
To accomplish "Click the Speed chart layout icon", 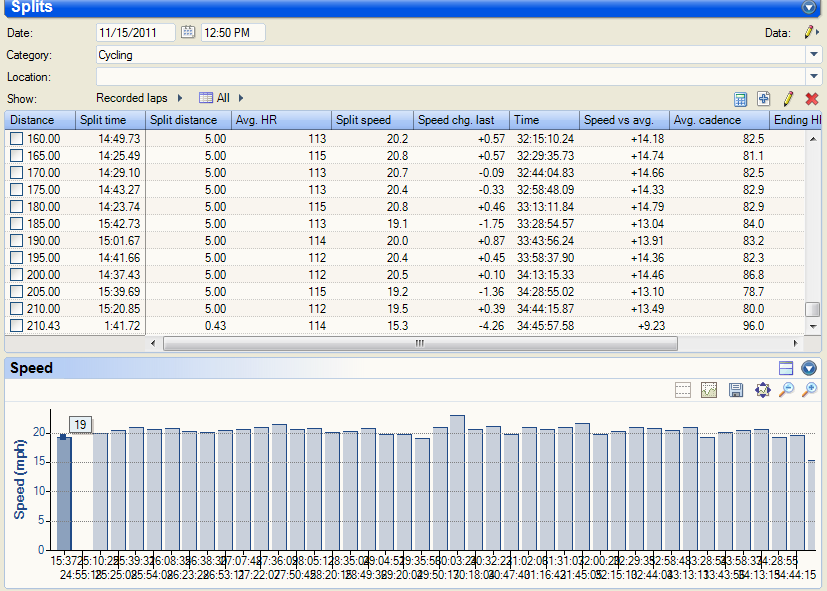I will click(x=786, y=368).
